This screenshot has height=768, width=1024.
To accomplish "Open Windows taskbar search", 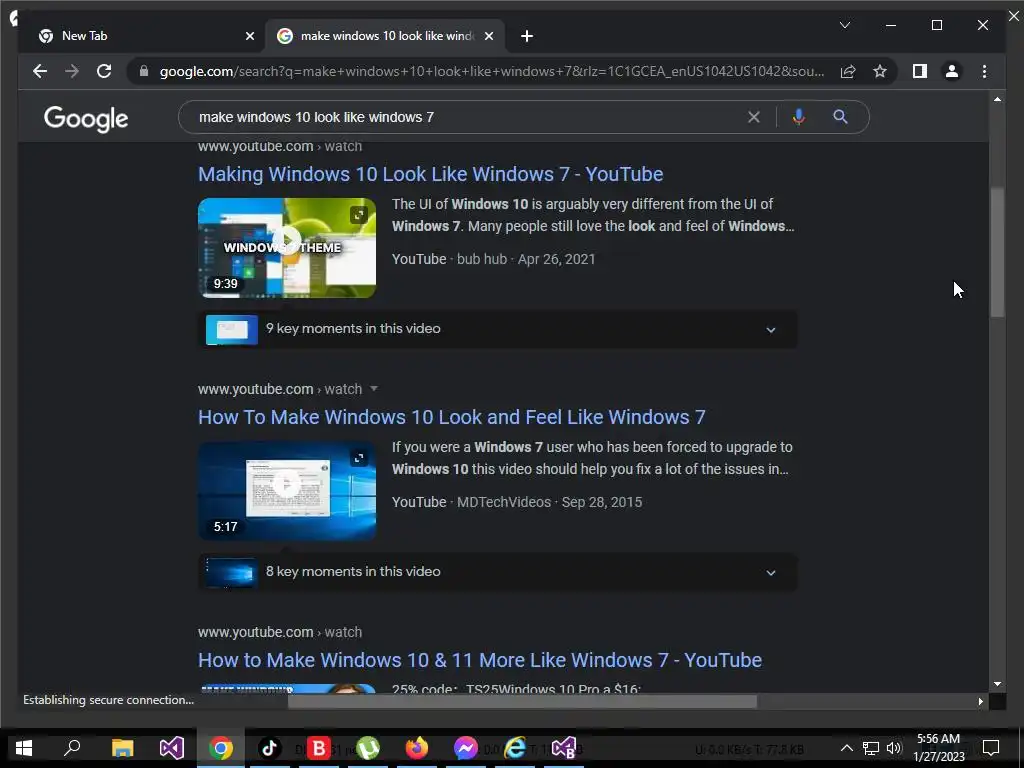I will [x=72, y=748].
